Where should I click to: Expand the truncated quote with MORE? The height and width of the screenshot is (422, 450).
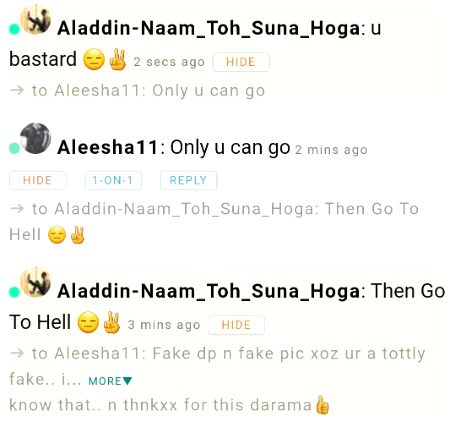pos(110,381)
